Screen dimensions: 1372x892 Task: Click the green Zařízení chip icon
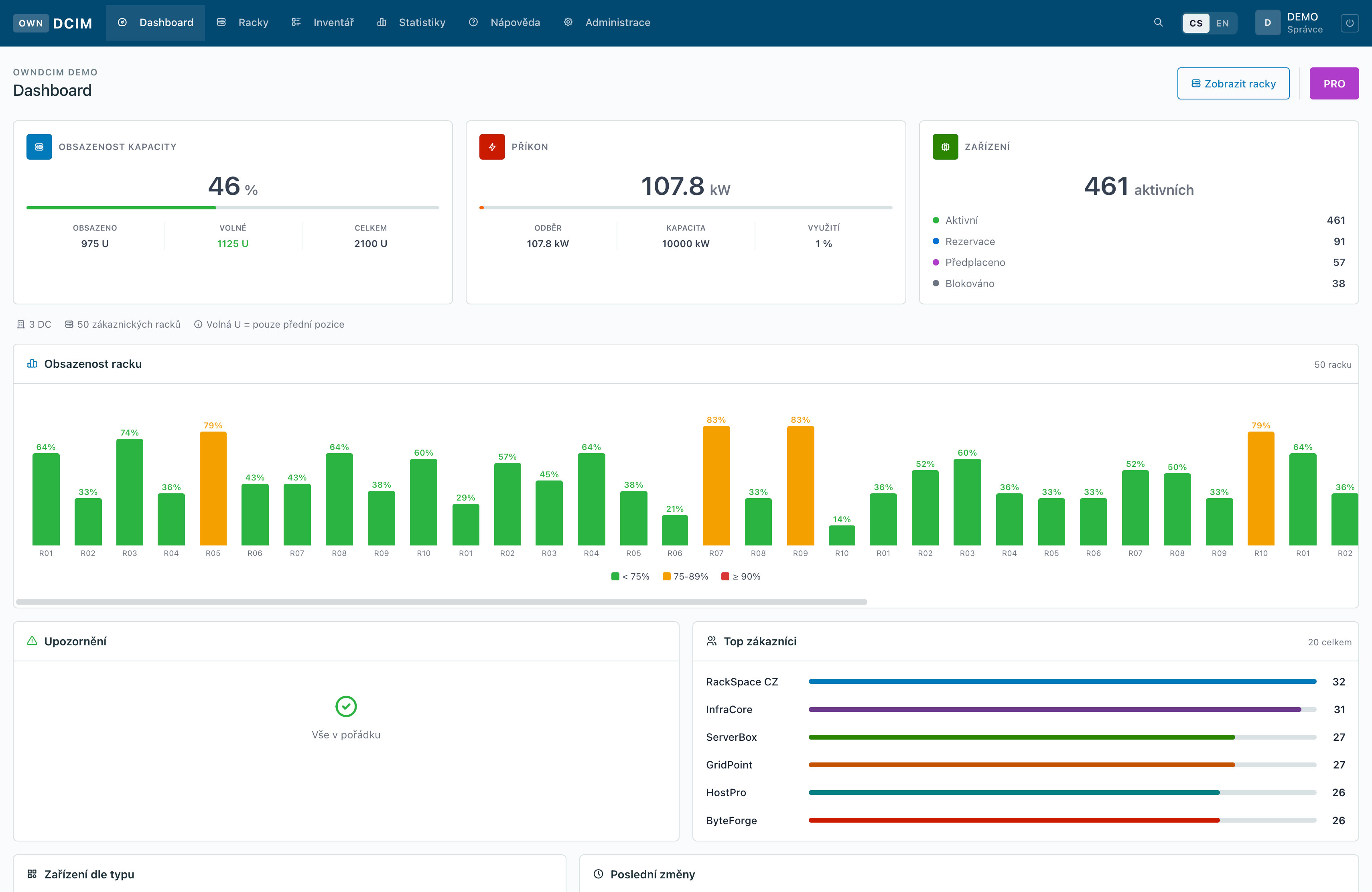pos(945,147)
